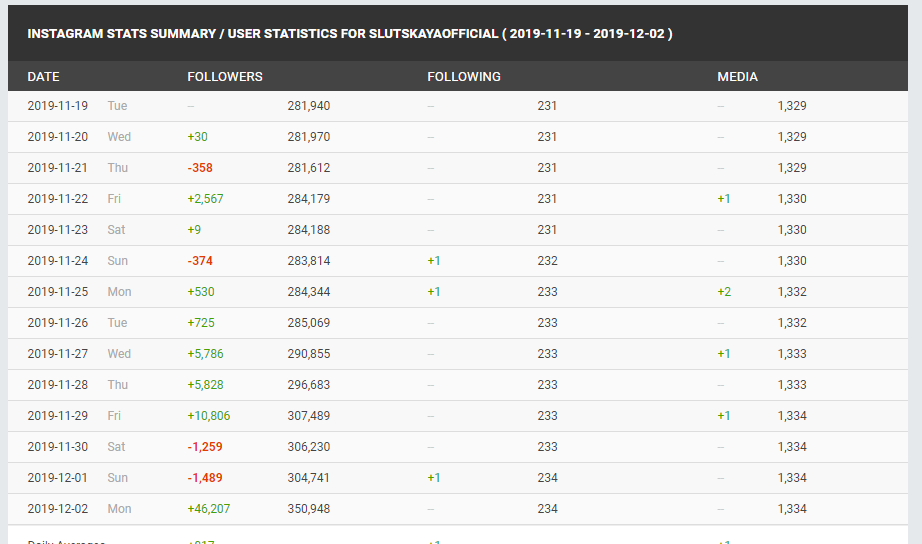Viewport: 922px width, 544px height.
Task: Select the date 2019-11-28
Action: point(58,385)
